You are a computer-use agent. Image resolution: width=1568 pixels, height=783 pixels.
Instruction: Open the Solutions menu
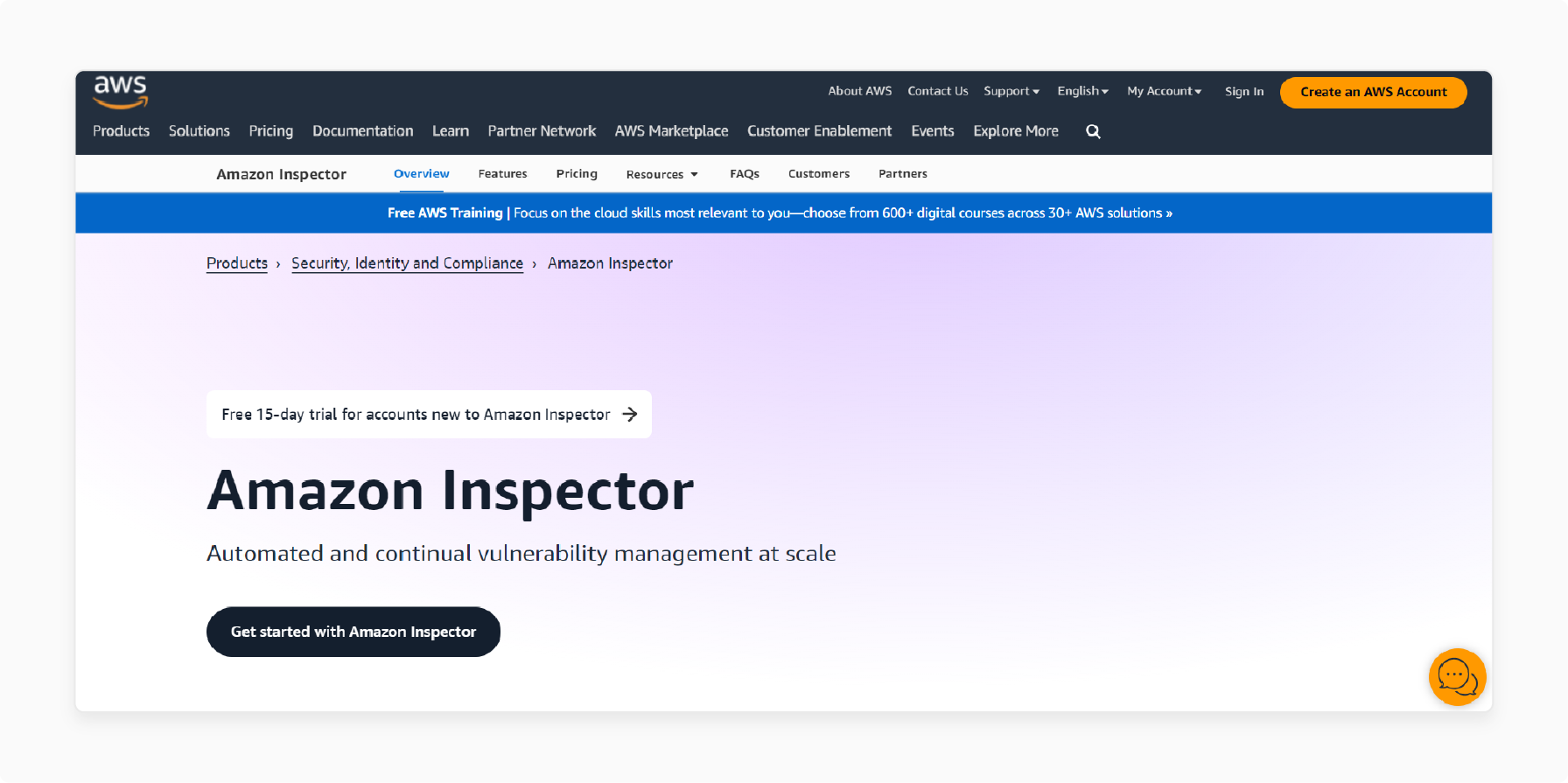pos(199,131)
